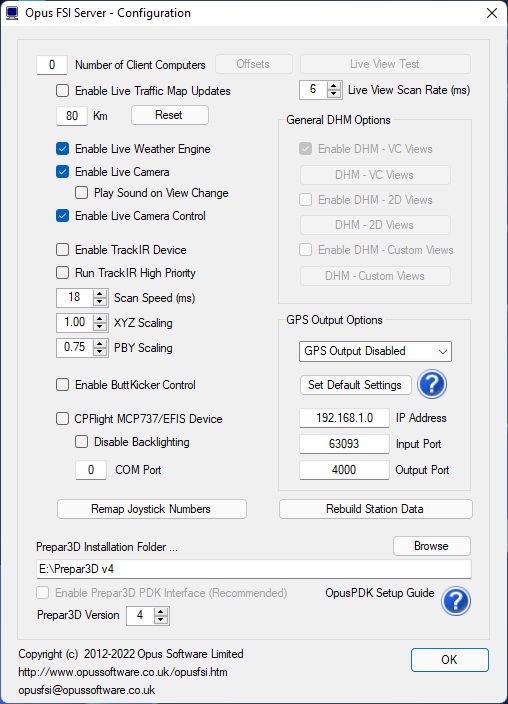This screenshot has width=508, height=704.
Task: Uncheck Enable Live Weather Engine
Action: click(62, 149)
